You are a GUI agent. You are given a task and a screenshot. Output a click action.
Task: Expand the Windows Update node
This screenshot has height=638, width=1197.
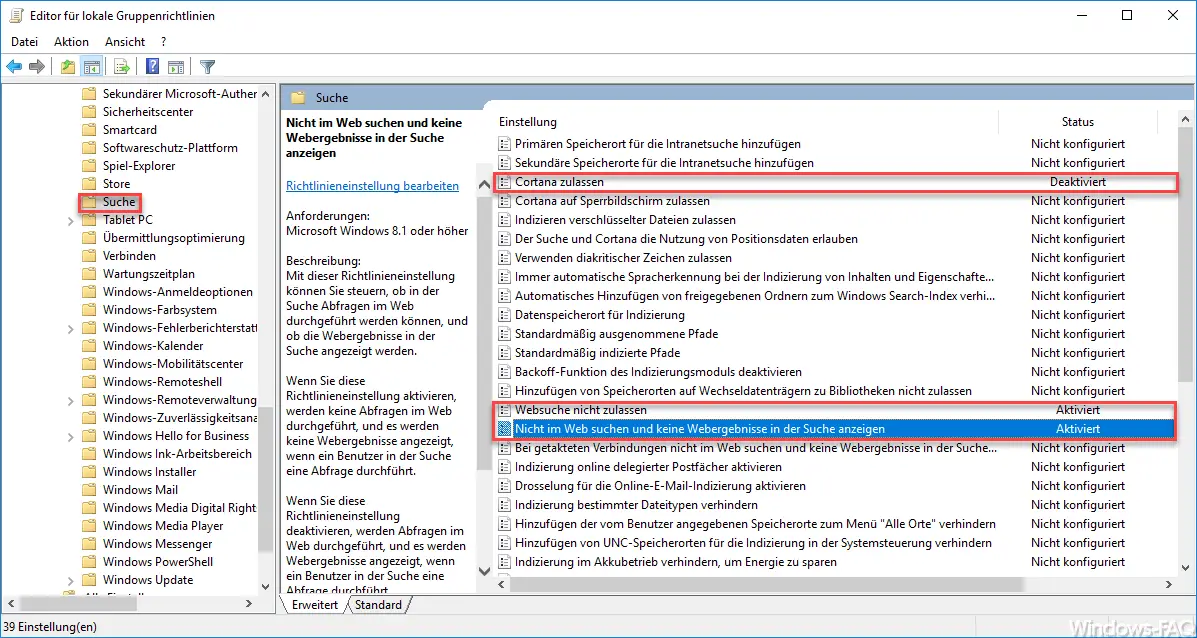tap(71, 580)
